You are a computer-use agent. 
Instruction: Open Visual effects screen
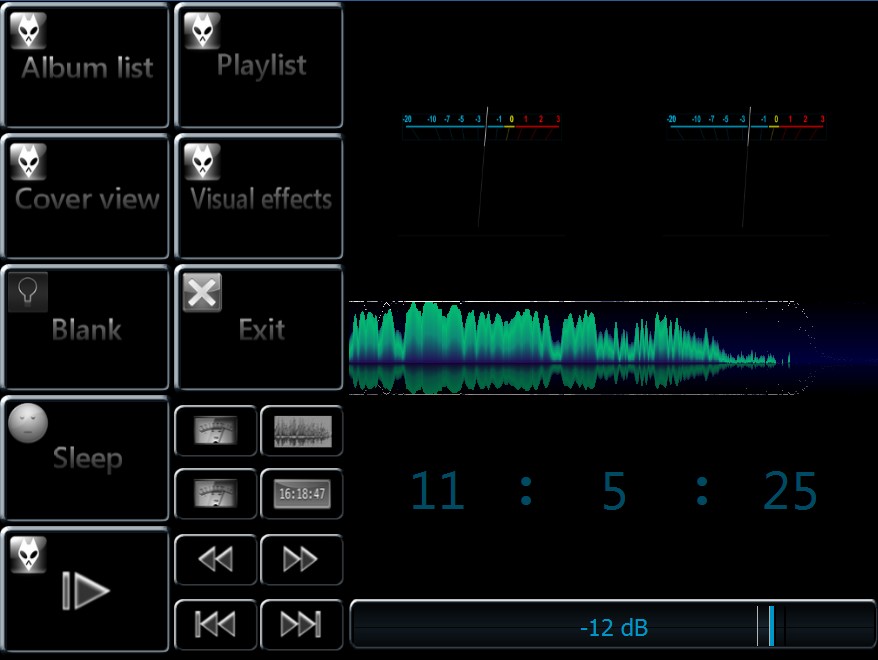(x=259, y=197)
